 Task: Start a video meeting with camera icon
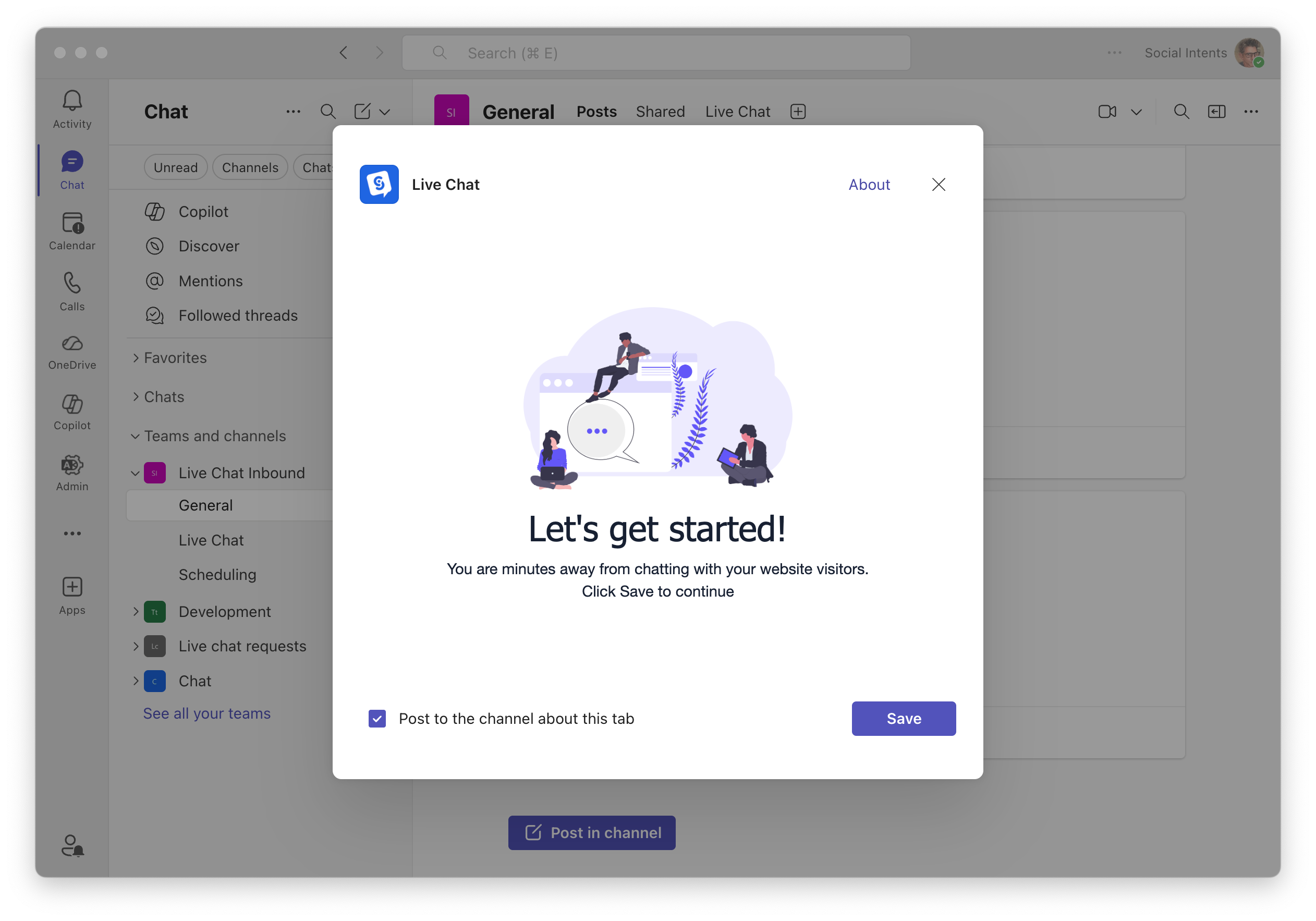(x=1107, y=111)
